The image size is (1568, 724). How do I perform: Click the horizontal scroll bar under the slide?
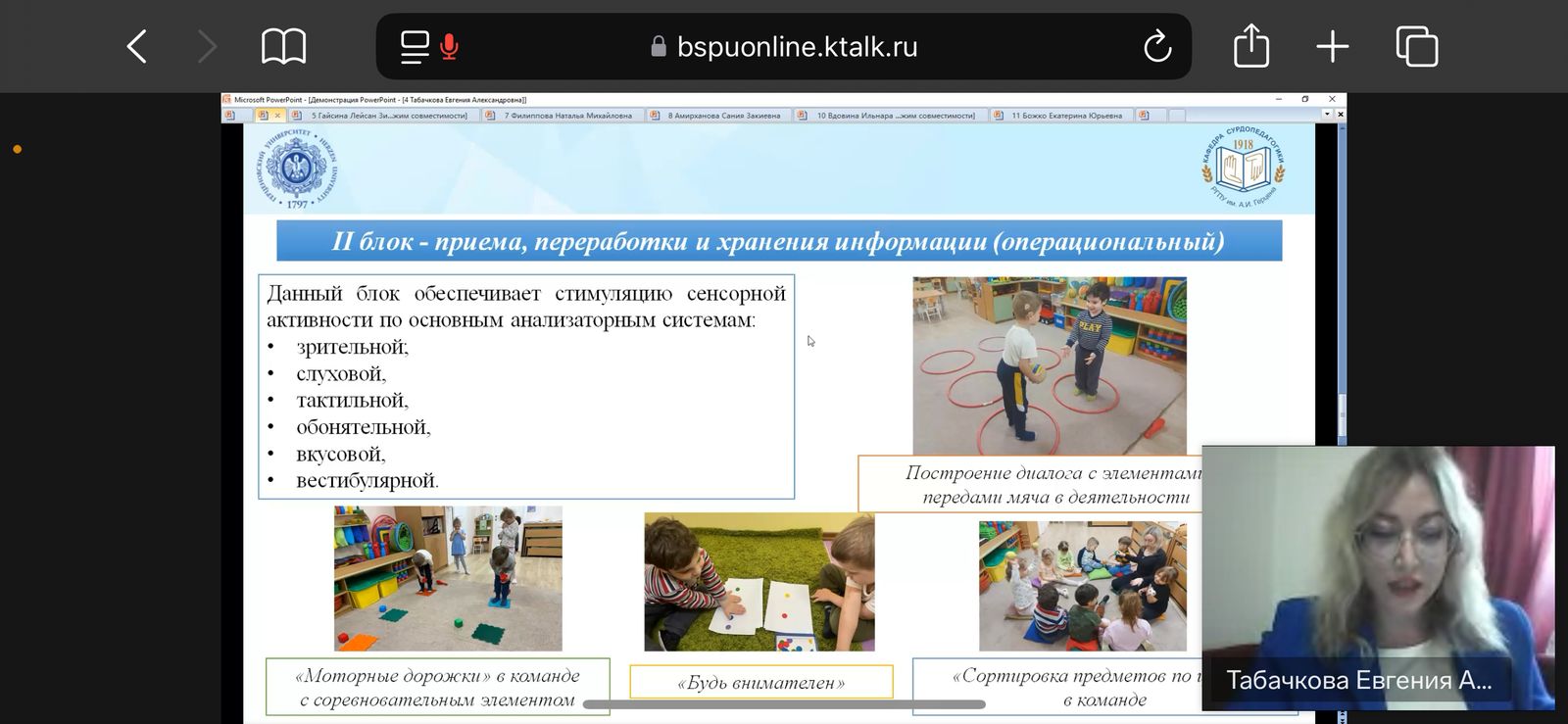pos(784,704)
